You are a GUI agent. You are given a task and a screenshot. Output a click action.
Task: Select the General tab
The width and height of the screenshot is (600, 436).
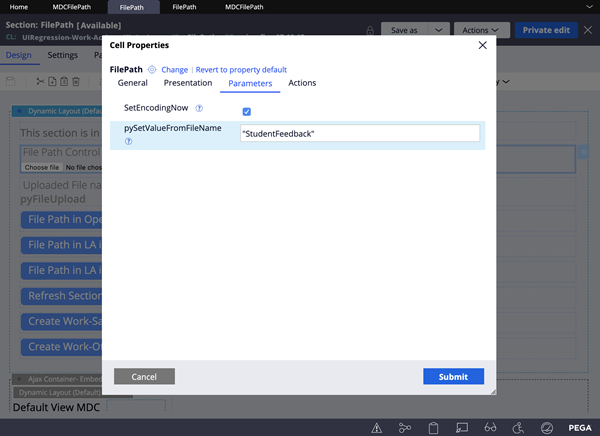[x=133, y=83]
